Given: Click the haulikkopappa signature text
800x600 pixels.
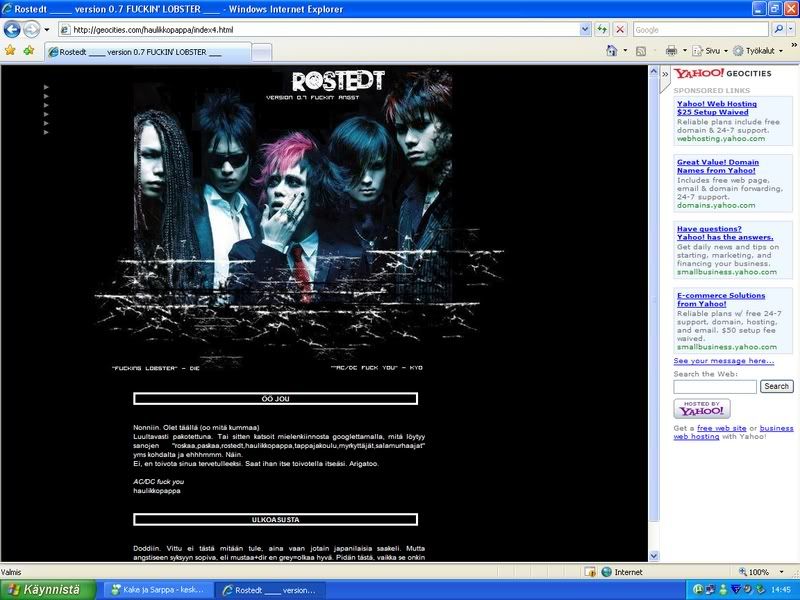Looking at the screenshot, I should click(157, 491).
